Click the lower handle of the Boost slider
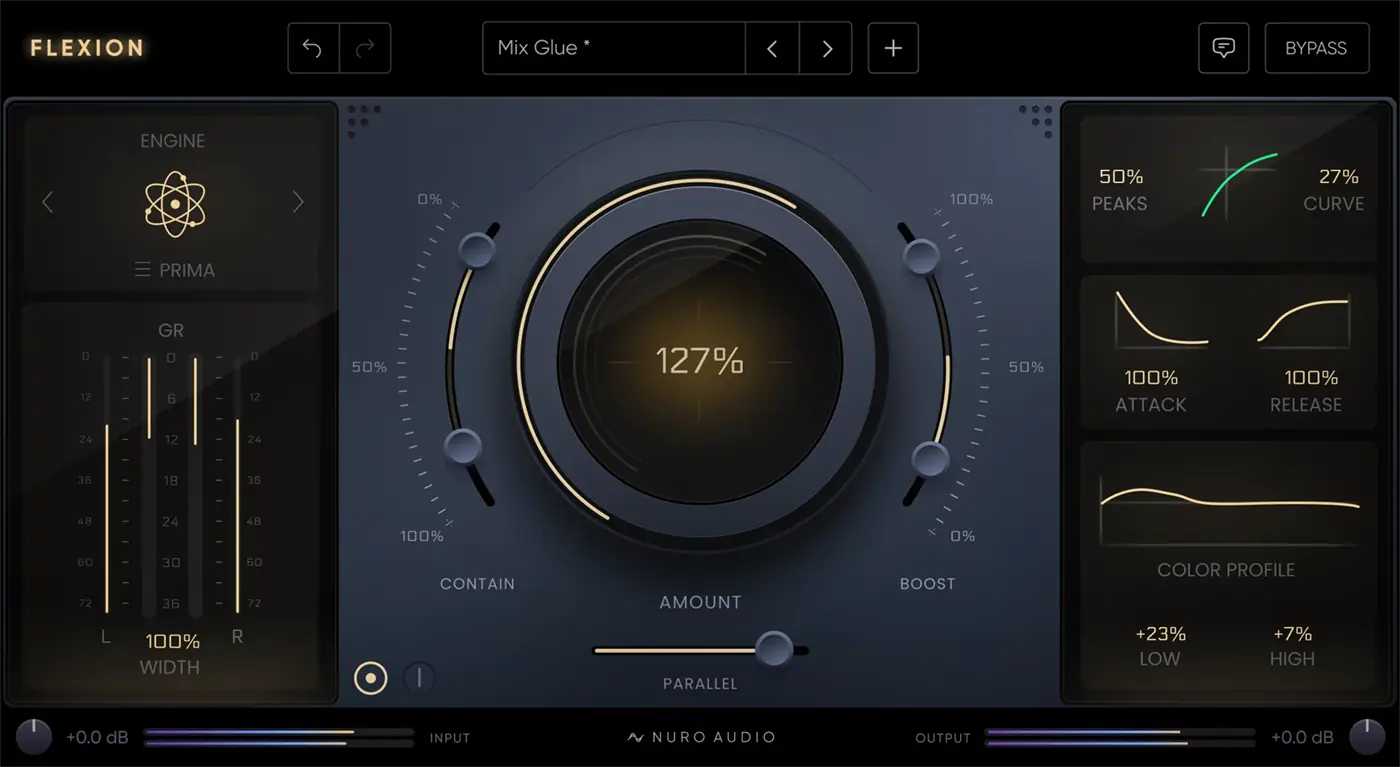Viewport: 1400px width, 767px height. [931, 460]
